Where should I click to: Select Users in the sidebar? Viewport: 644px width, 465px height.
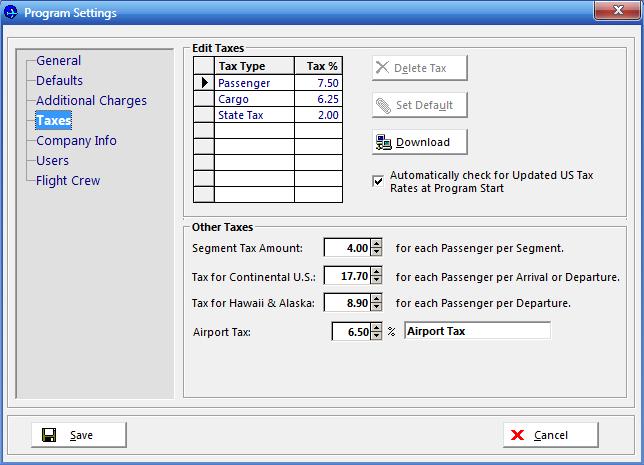pyautogui.click(x=52, y=161)
